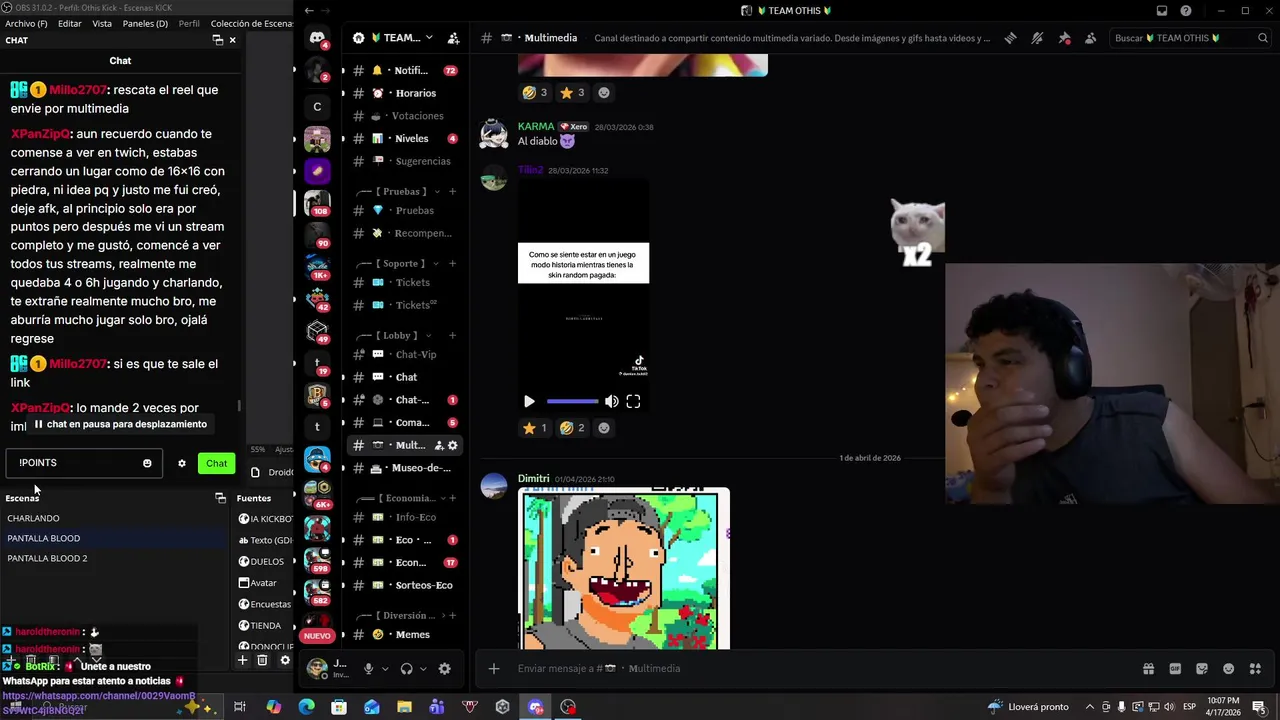The height and width of the screenshot is (720, 1280).
Task: Open Threads icon in Discord channel header
Action: pyautogui.click(x=1011, y=38)
